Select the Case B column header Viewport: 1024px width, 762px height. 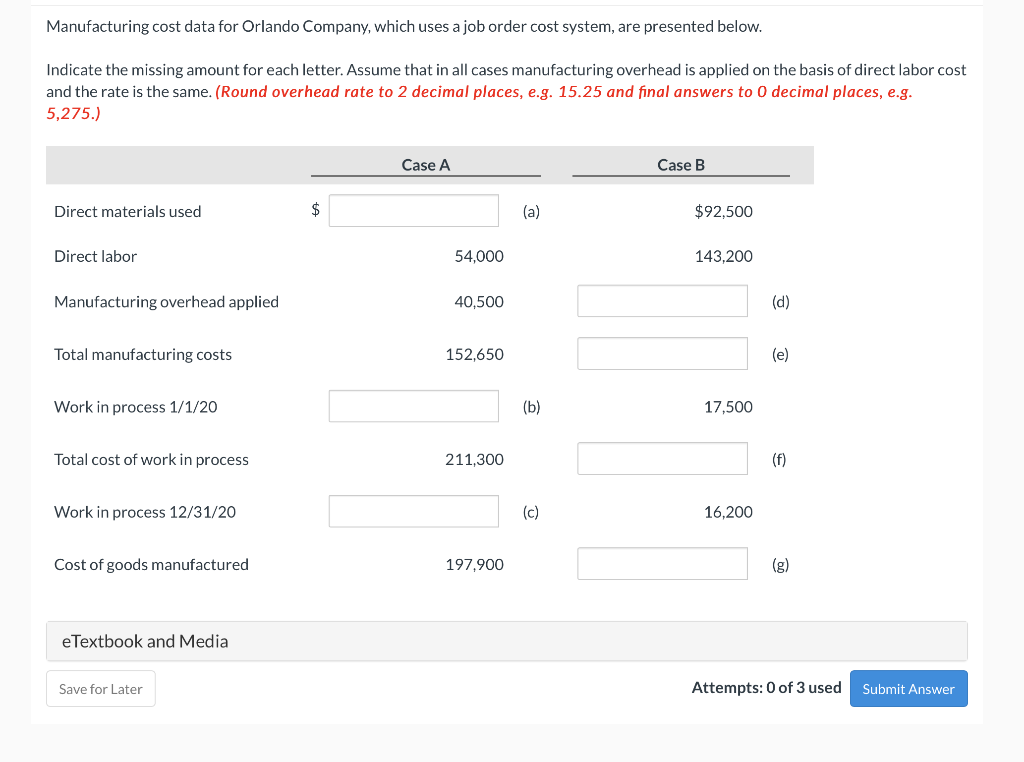click(680, 165)
